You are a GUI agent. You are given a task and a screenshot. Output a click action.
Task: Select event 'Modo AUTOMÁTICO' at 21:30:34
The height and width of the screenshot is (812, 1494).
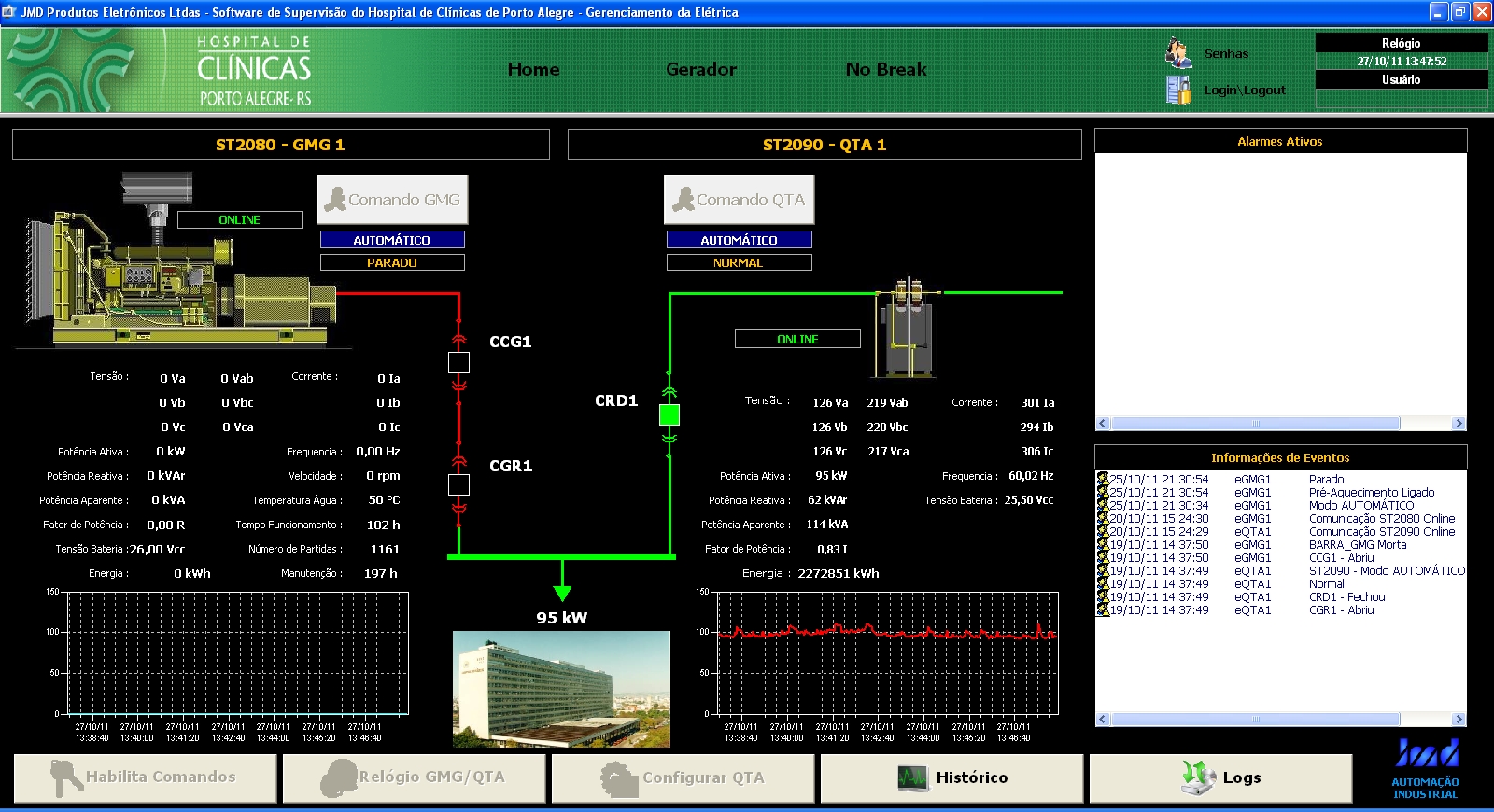[1280, 506]
